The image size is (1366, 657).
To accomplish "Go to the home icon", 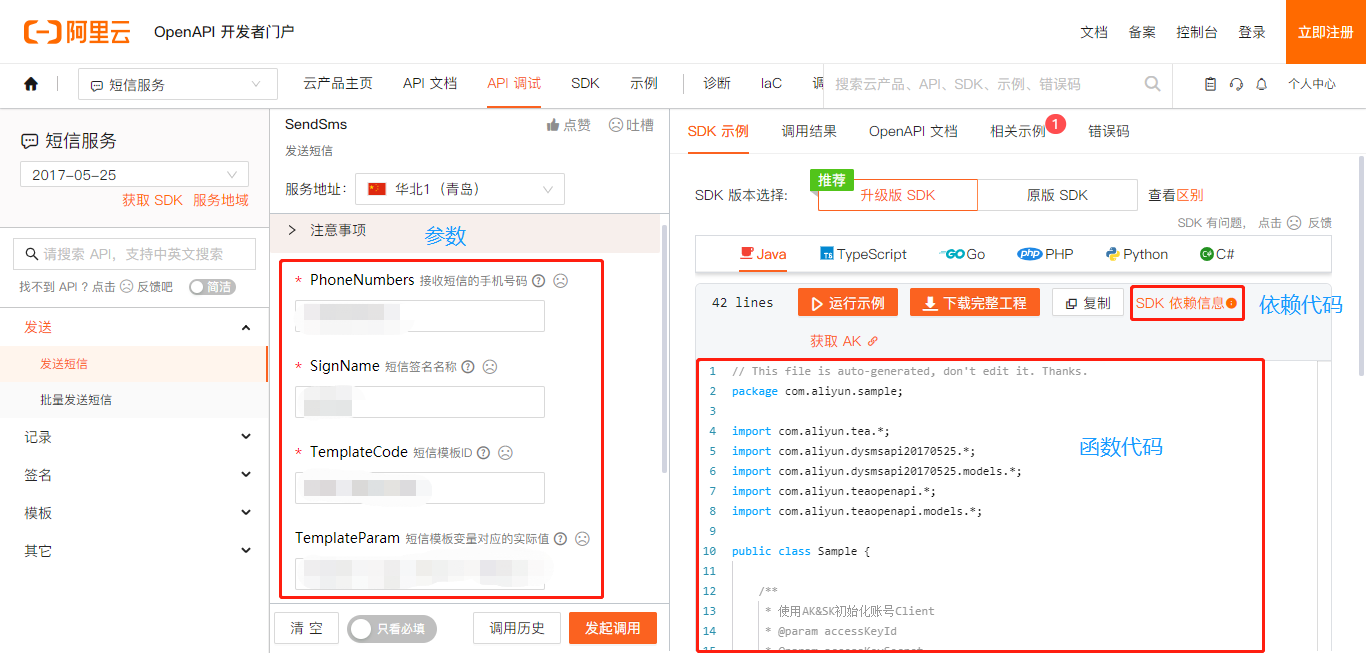I will click(31, 84).
